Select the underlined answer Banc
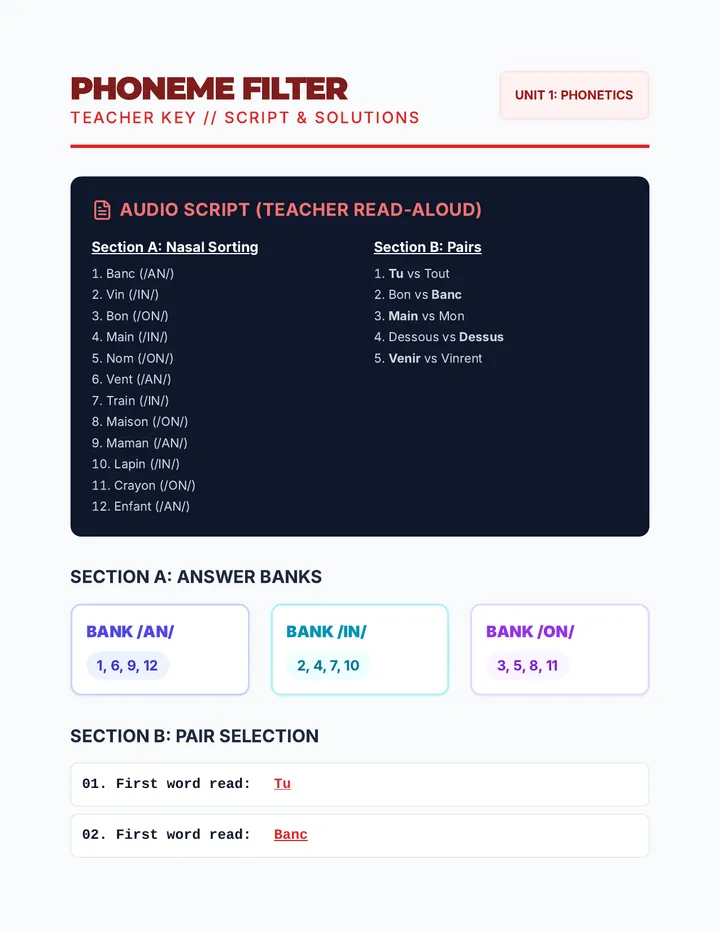Viewport: 720px width, 932px height. pyautogui.click(x=291, y=835)
